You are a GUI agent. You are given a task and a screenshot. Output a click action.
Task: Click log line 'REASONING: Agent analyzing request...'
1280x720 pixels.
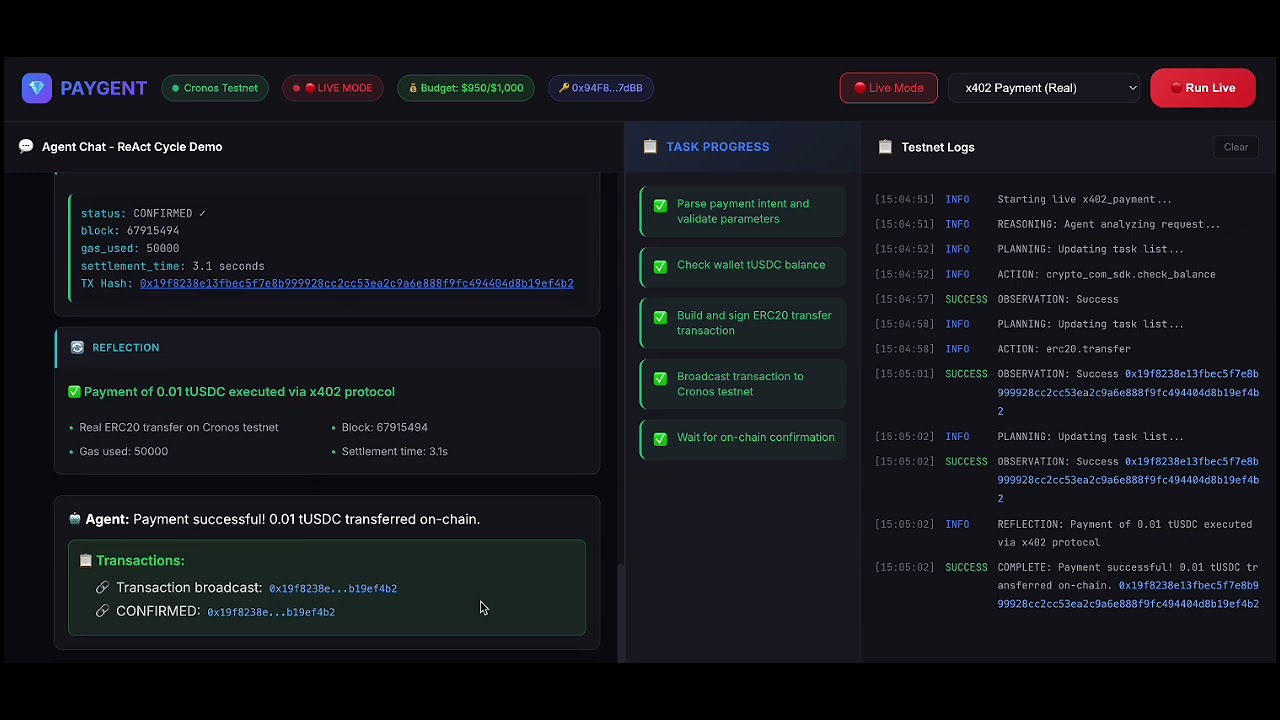(x=1108, y=224)
